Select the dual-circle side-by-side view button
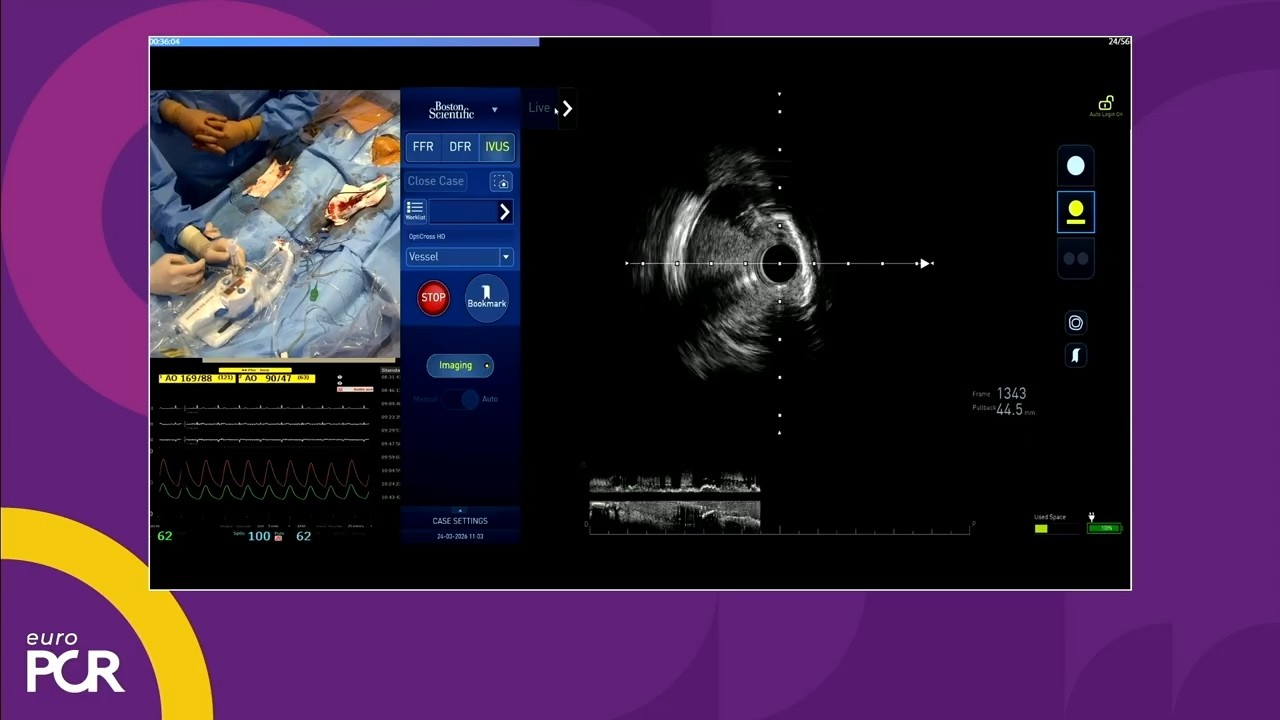The width and height of the screenshot is (1280, 720). pos(1076,258)
